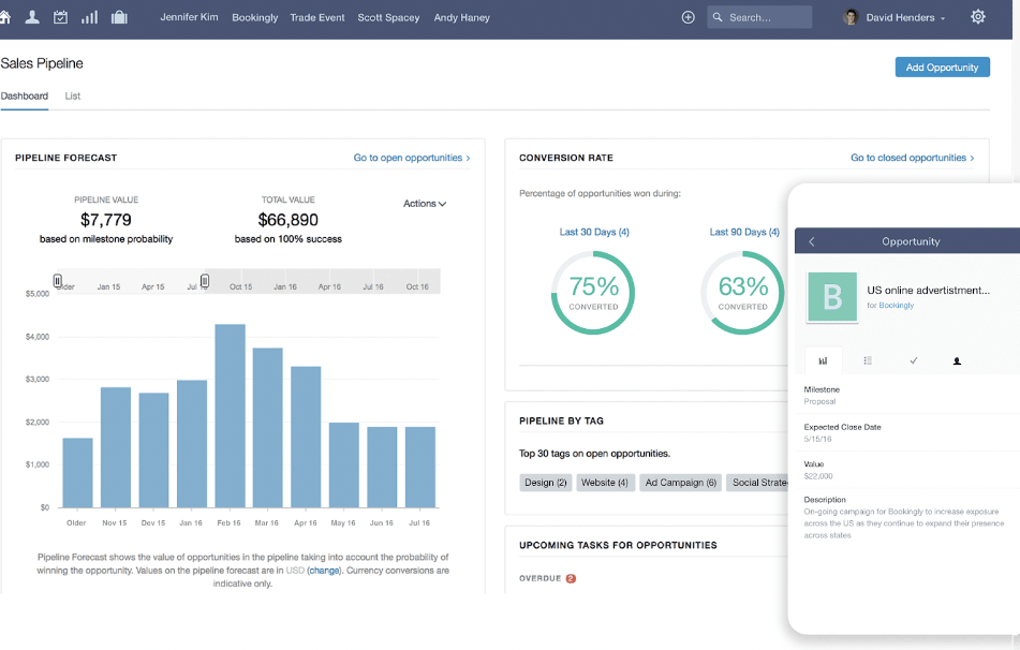The width and height of the screenshot is (1020, 650).
Task: Open the briefcase cases icon
Action: point(119,17)
